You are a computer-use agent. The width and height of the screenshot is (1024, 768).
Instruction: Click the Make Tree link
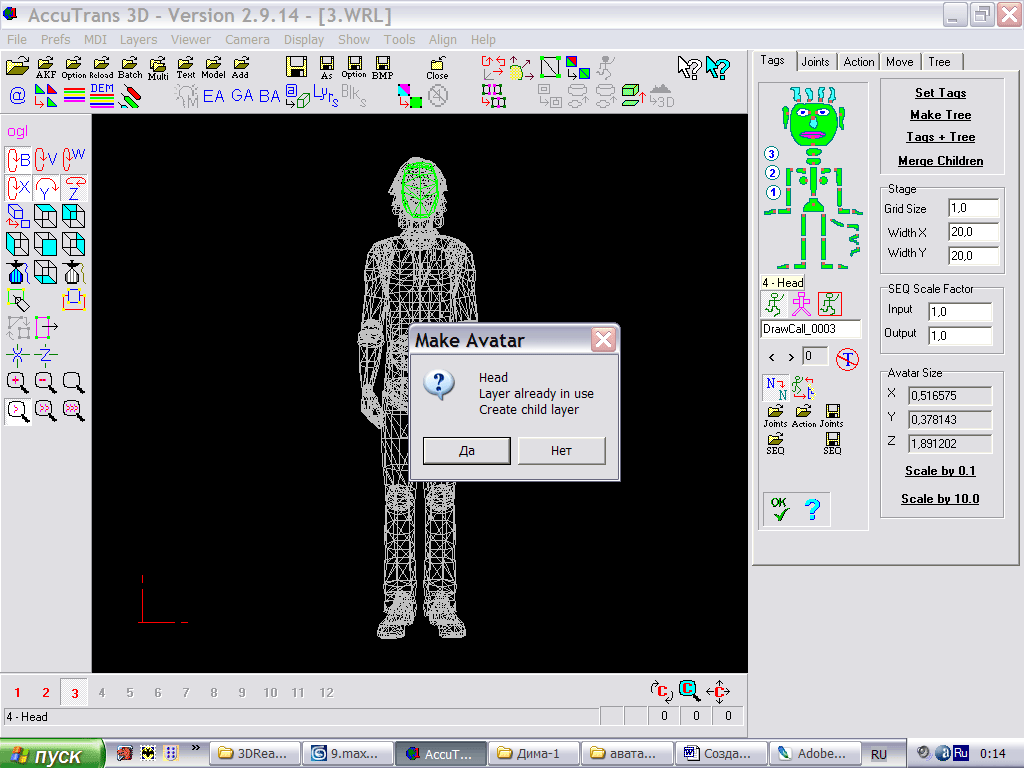coord(940,115)
